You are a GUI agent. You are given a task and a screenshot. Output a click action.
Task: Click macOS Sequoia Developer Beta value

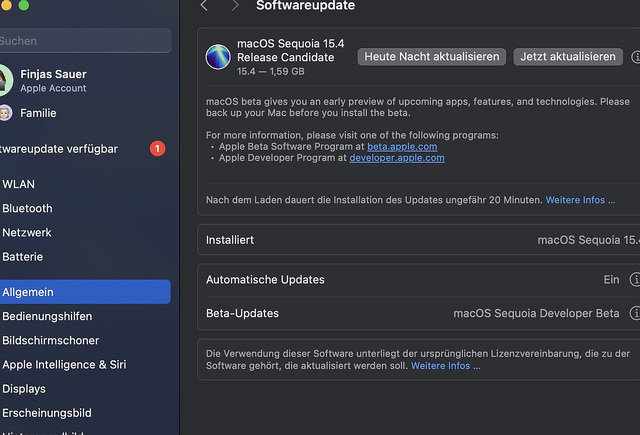[x=536, y=313]
